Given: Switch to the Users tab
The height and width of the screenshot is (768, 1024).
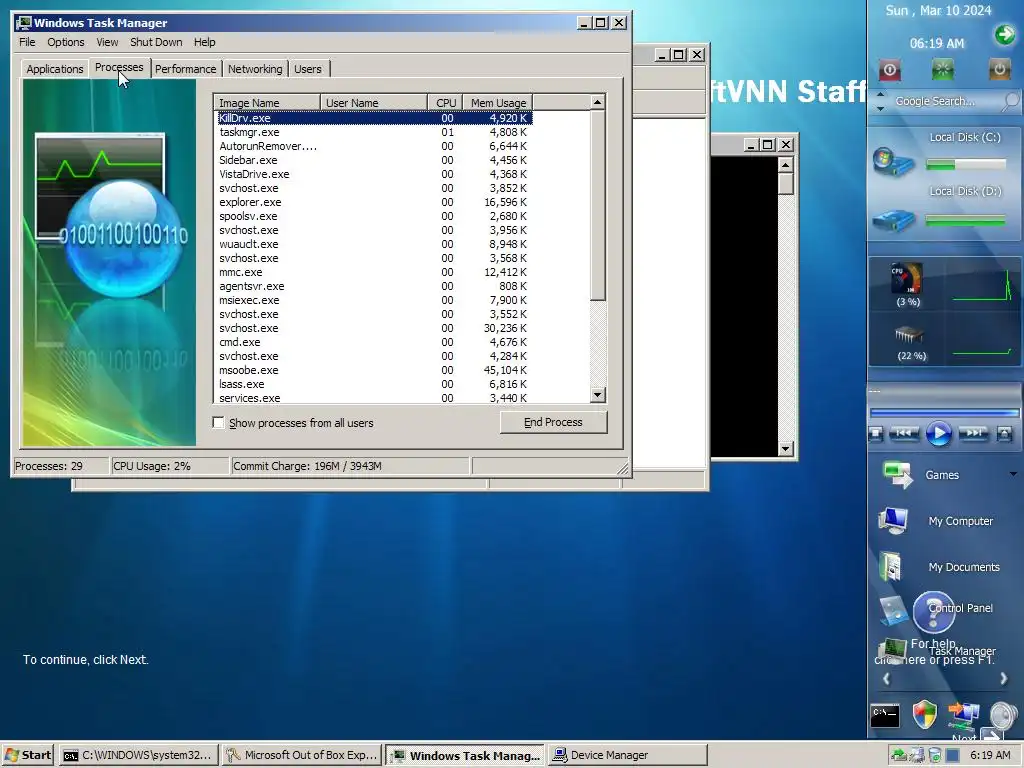Looking at the screenshot, I should (x=308, y=69).
